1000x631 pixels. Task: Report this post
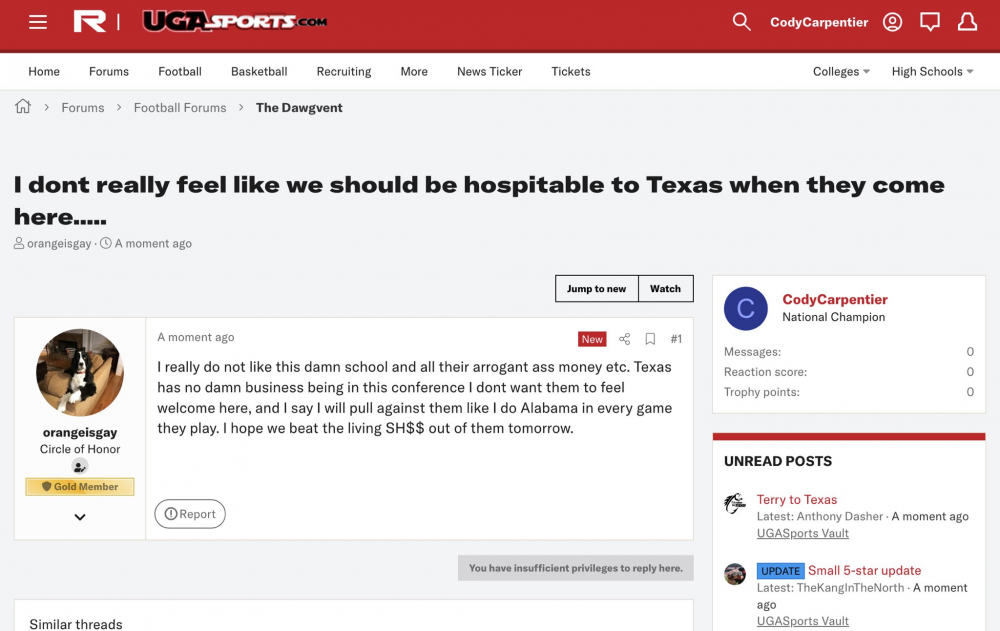pyautogui.click(x=190, y=514)
